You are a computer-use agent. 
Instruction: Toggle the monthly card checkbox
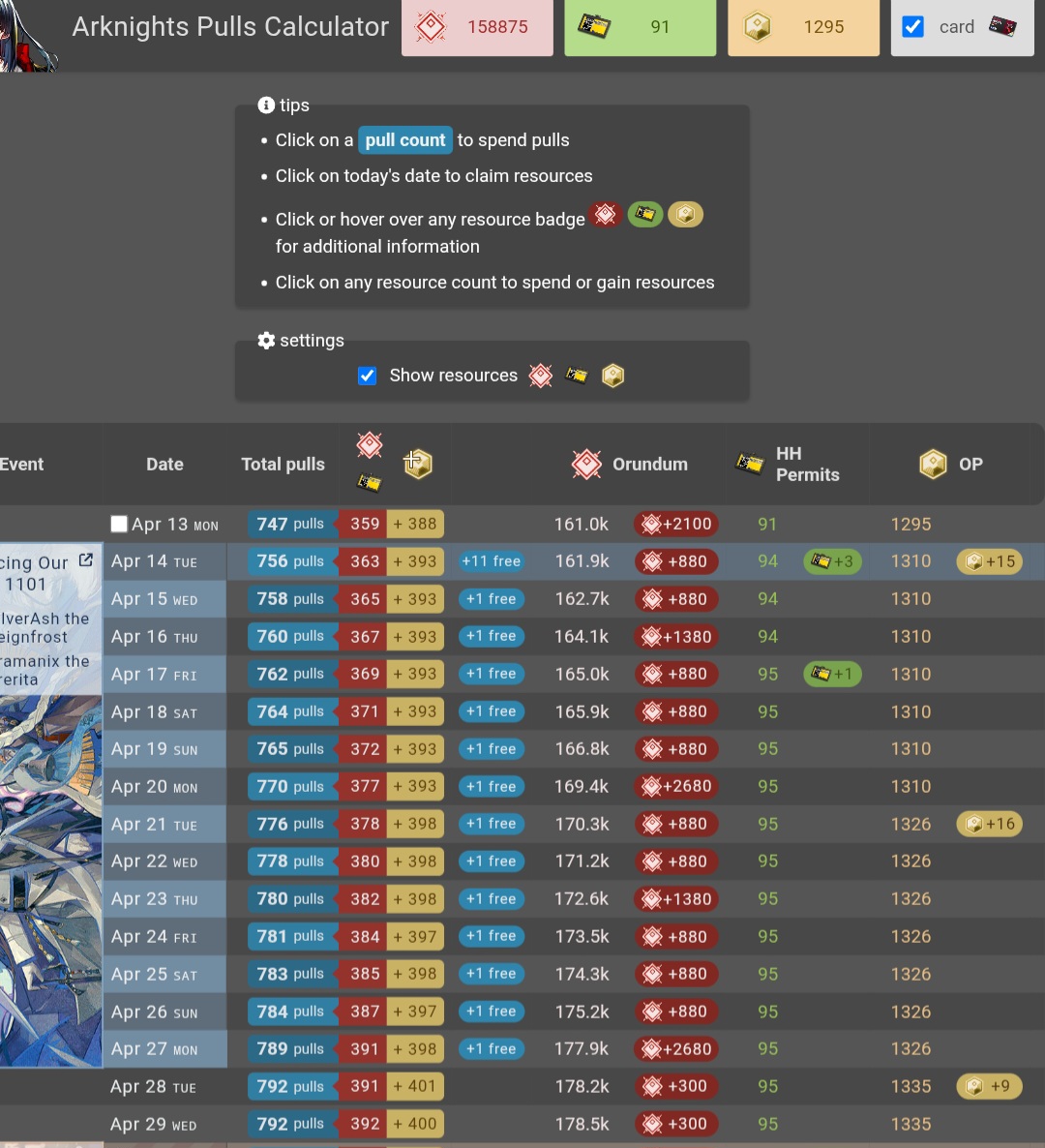[x=912, y=27]
